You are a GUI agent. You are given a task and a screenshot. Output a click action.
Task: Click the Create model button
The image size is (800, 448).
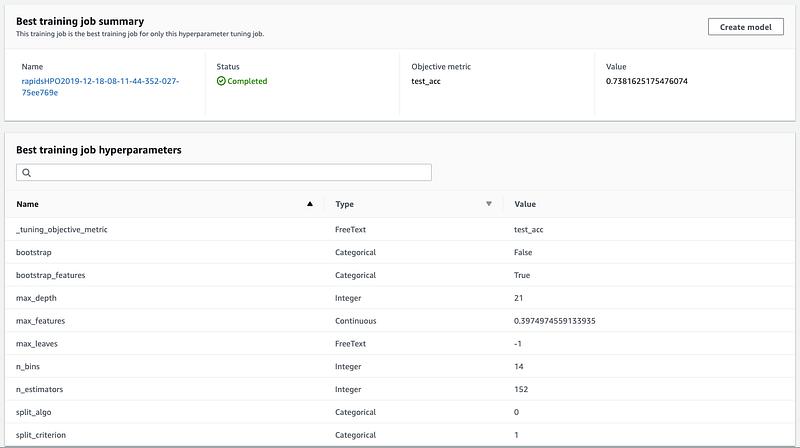(745, 27)
